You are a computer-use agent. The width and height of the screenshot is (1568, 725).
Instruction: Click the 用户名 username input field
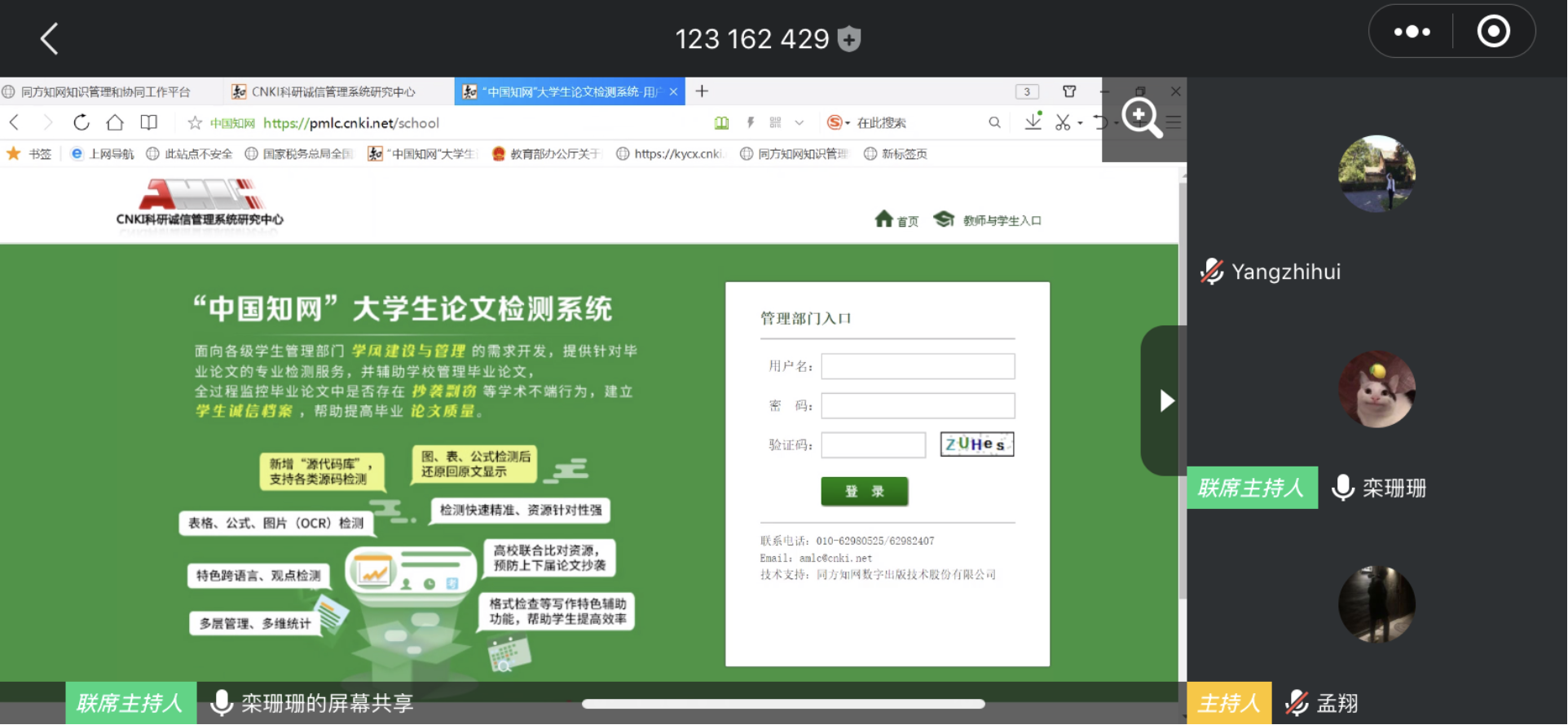click(917, 366)
